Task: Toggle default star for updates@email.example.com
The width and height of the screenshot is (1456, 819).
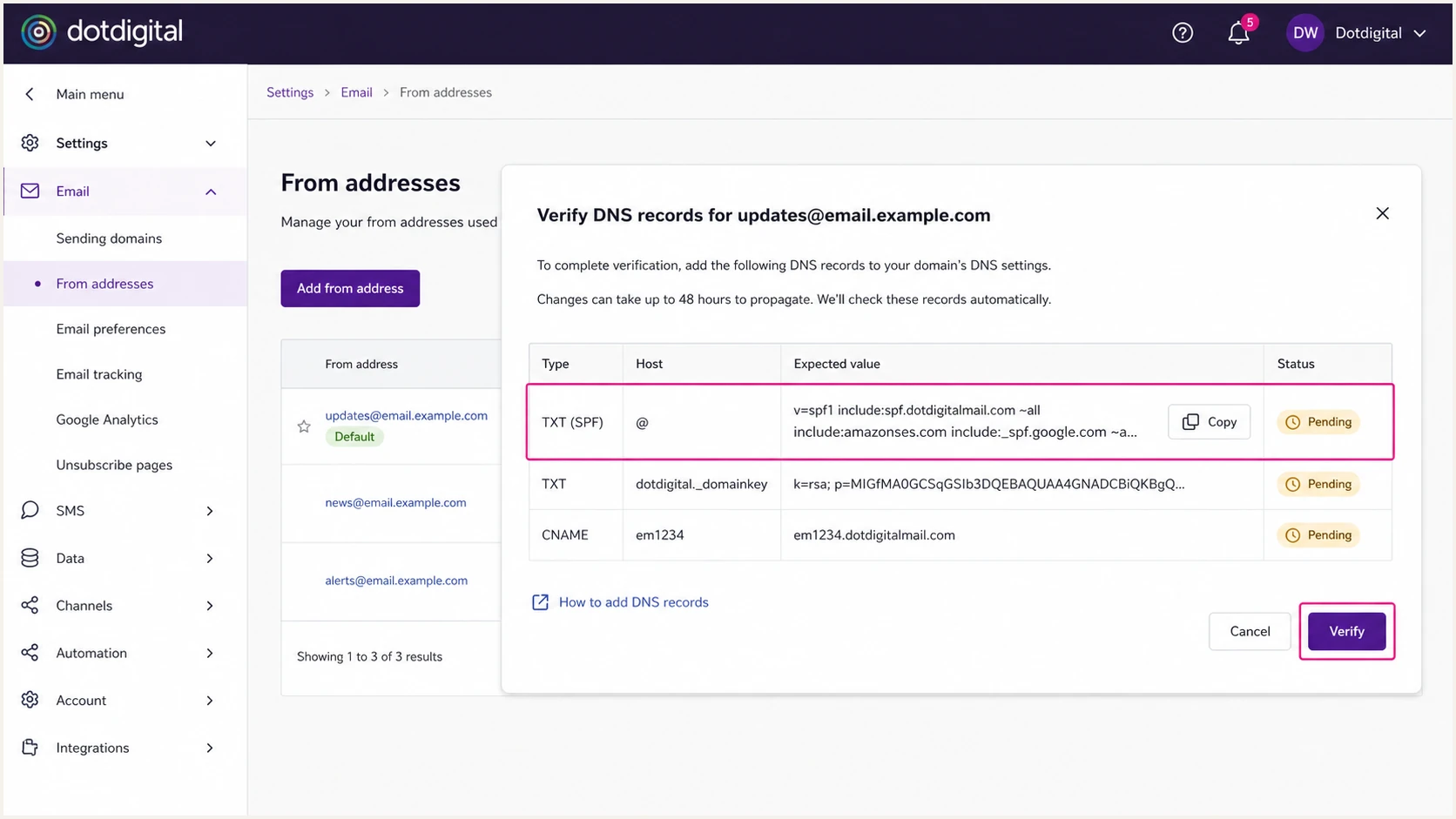Action: click(x=304, y=426)
